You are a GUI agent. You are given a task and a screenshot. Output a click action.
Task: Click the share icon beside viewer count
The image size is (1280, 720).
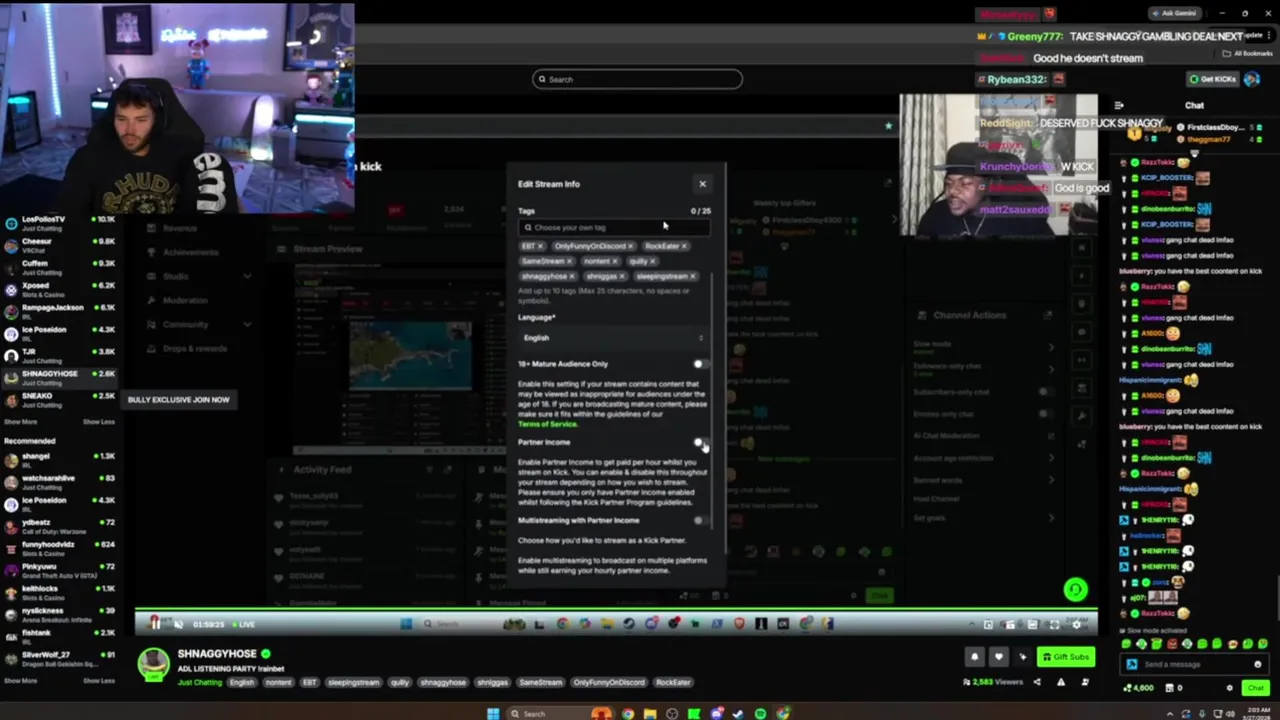click(x=1037, y=682)
